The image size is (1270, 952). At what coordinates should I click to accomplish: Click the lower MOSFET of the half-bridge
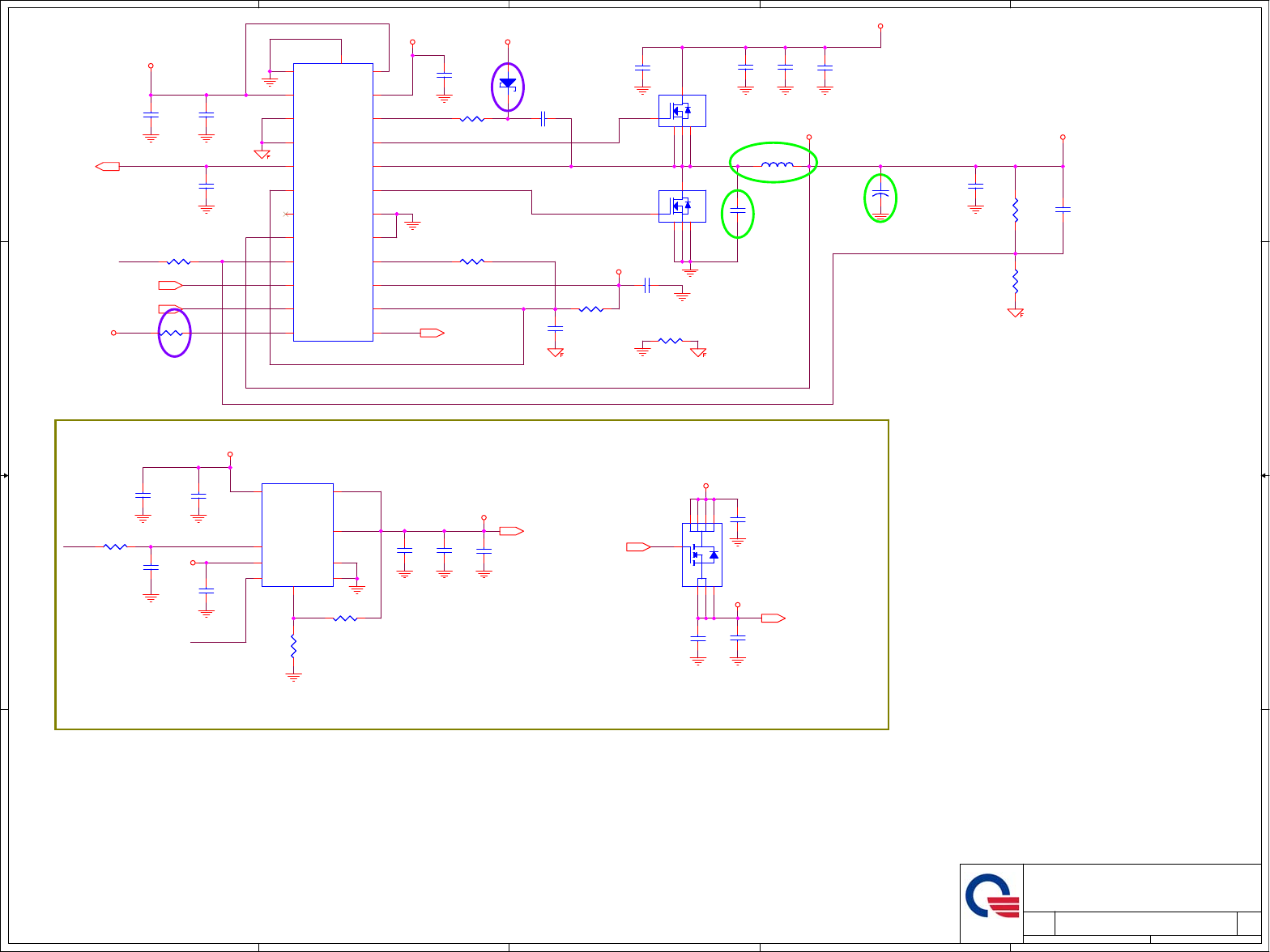click(x=682, y=206)
